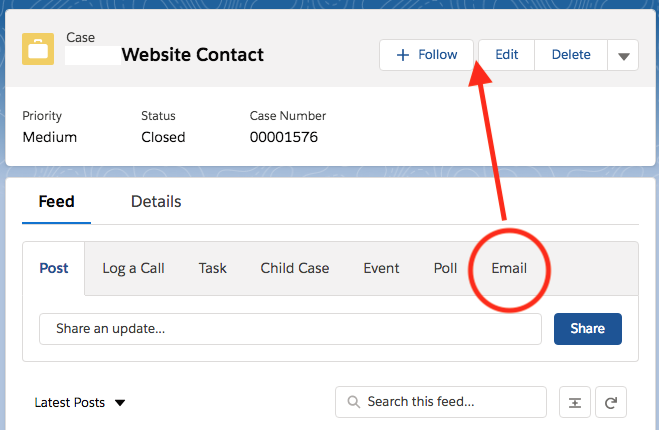Switch to the Feed tab
This screenshot has width=659, height=430.
[x=57, y=201]
